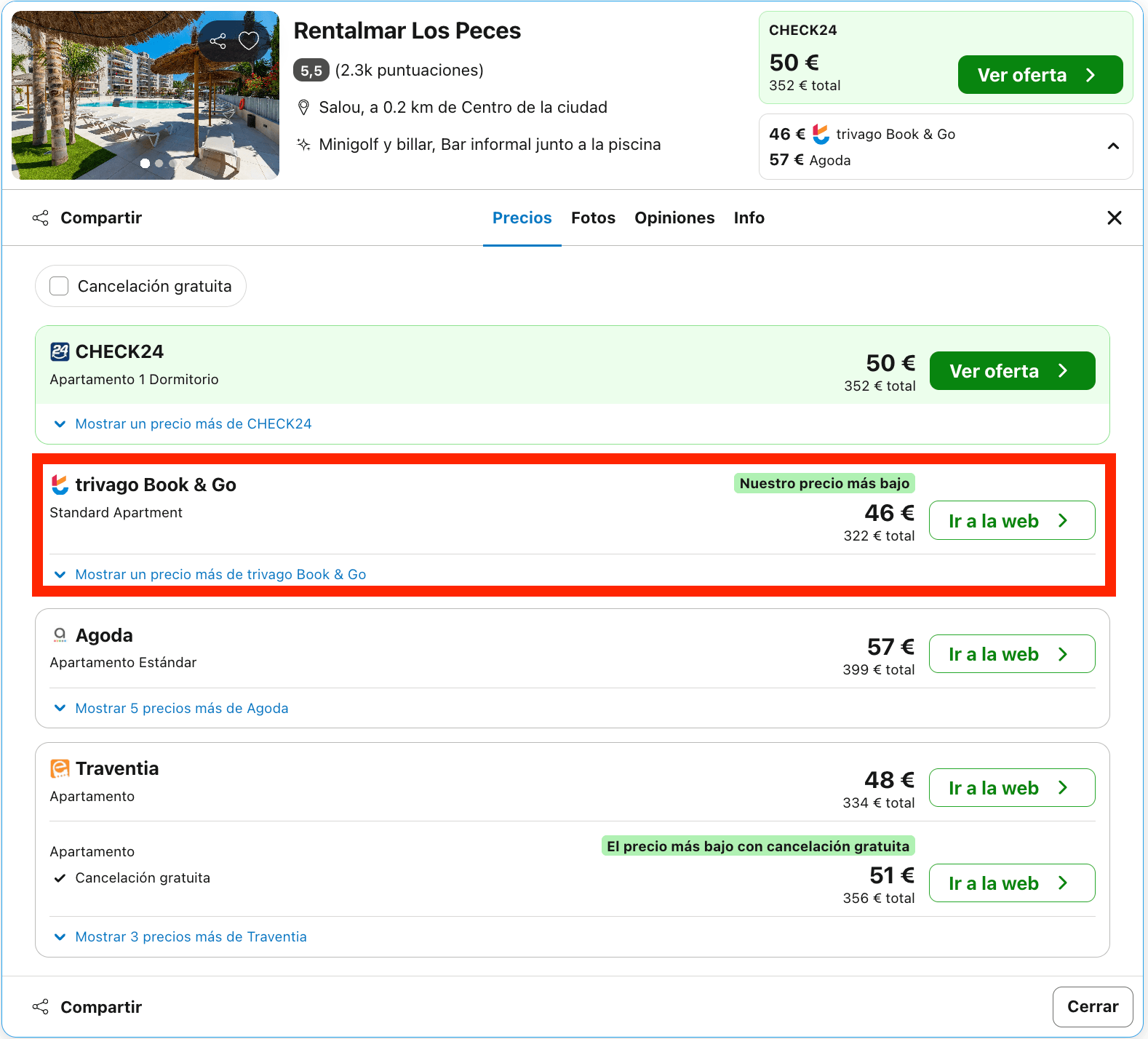Click the 399 € total text

click(x=879, y=670)
